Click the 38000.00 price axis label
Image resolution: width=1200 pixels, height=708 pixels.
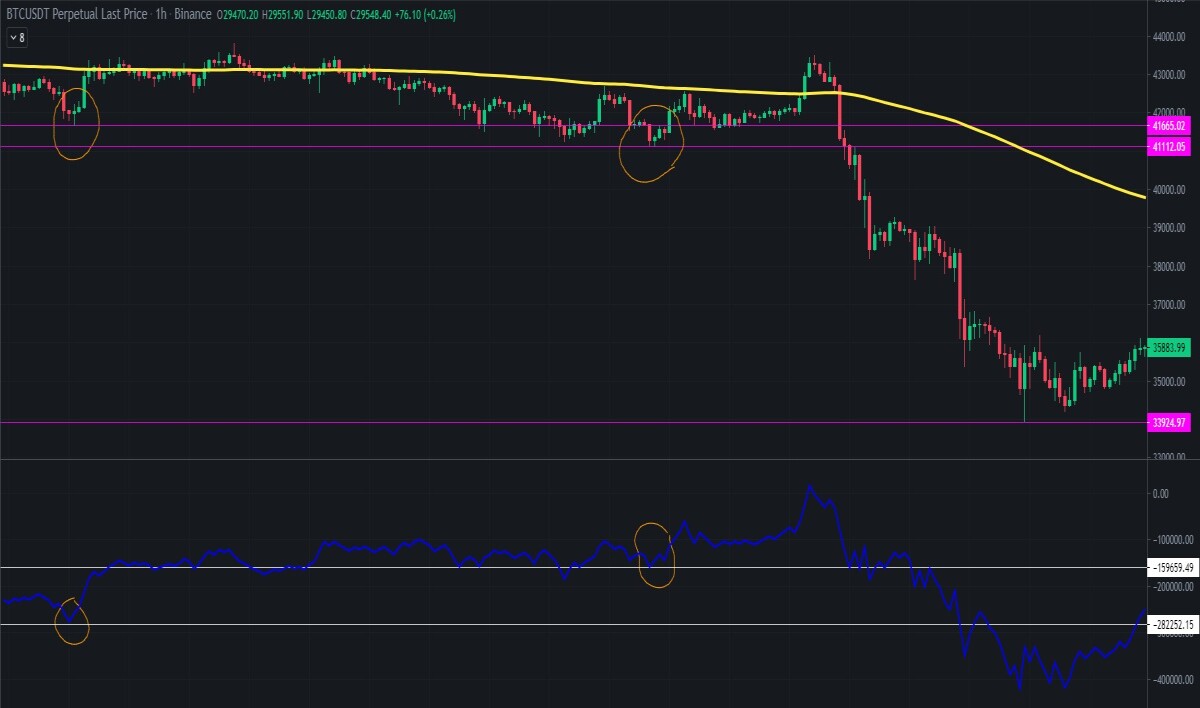tap(1169, 267)
